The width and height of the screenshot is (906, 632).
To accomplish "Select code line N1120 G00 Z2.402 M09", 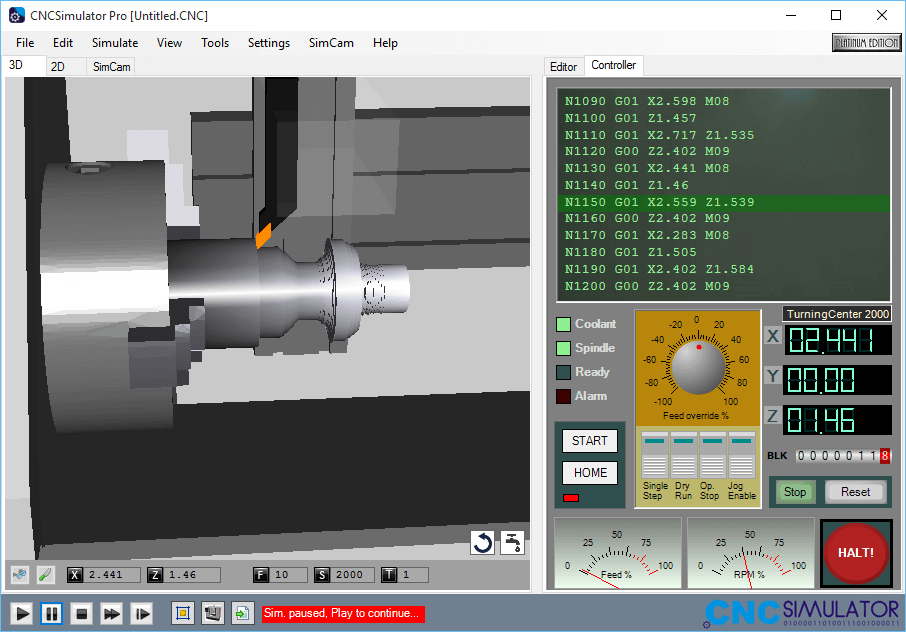I will click(647, 151).
